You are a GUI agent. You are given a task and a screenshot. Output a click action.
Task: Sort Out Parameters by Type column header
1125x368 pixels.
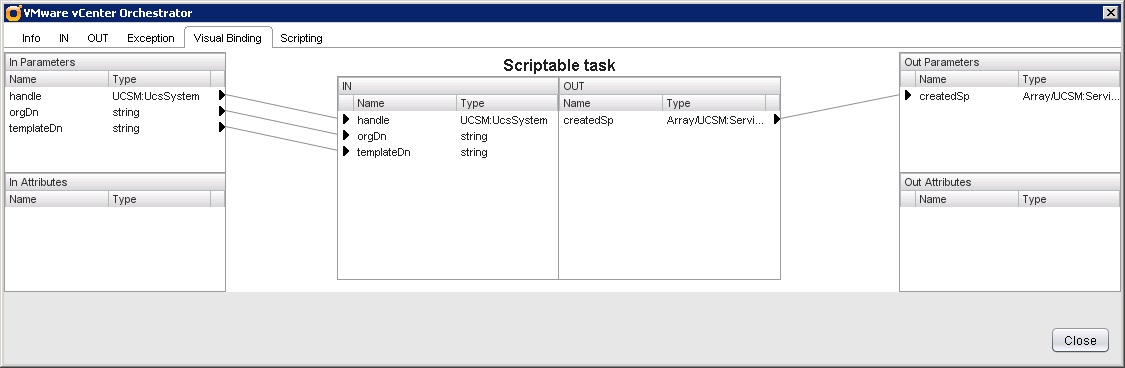click(x=1069, y=79)
